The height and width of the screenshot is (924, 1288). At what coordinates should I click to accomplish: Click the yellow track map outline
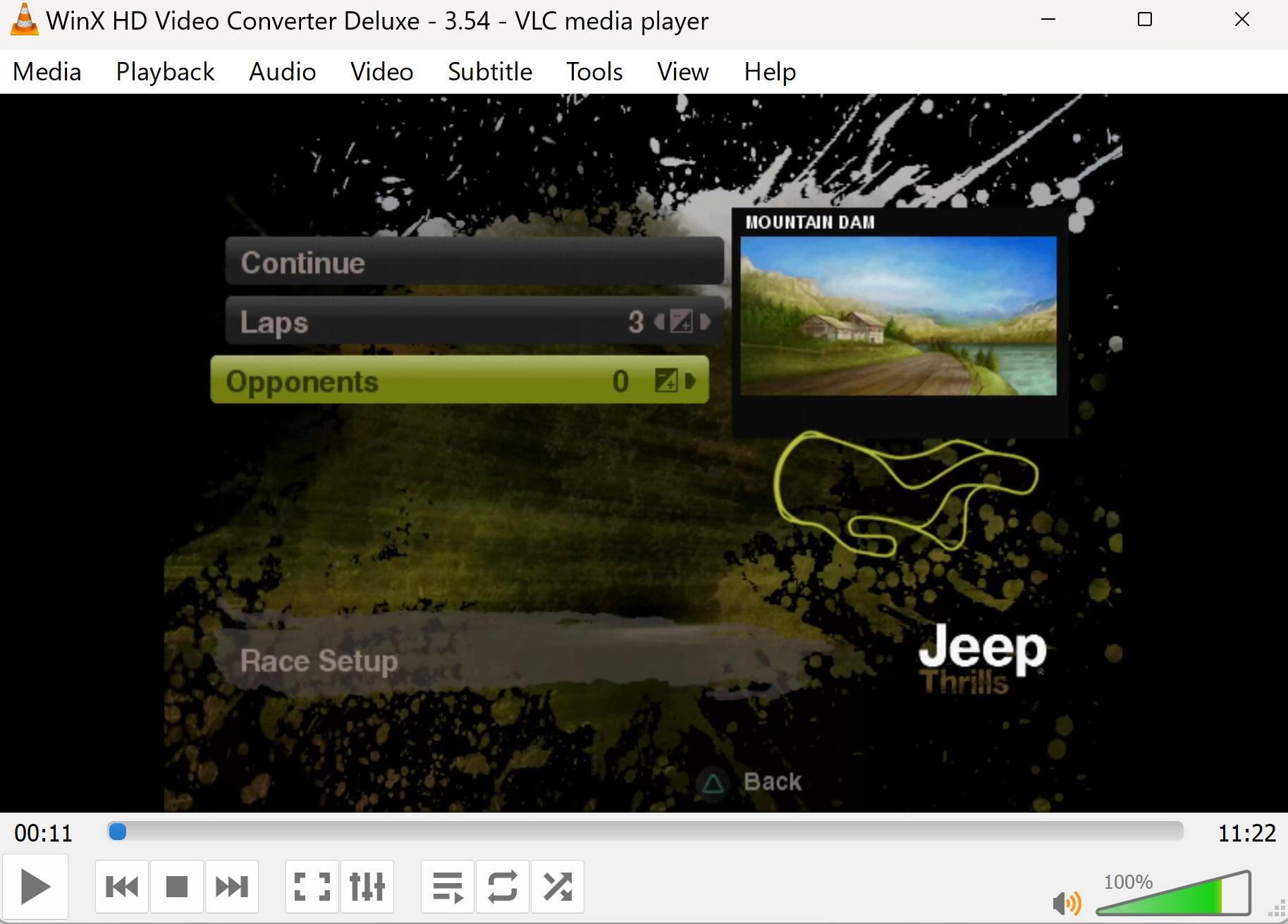coord(906,493)
